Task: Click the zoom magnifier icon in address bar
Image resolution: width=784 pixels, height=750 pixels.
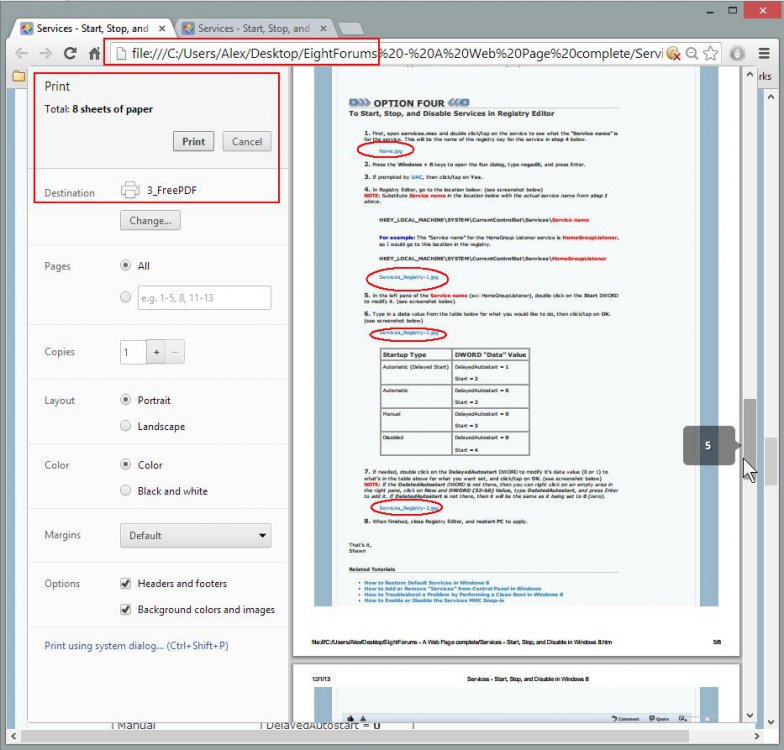Action: point(691,54)
